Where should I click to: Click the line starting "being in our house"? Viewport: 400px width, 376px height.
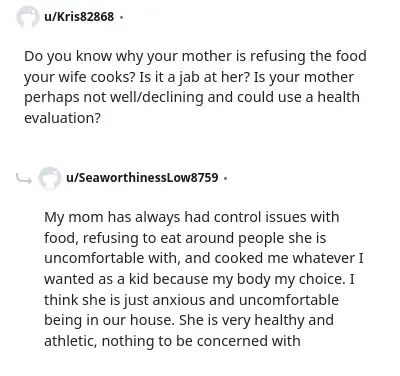pyautogui.click(x=189, y=320)
